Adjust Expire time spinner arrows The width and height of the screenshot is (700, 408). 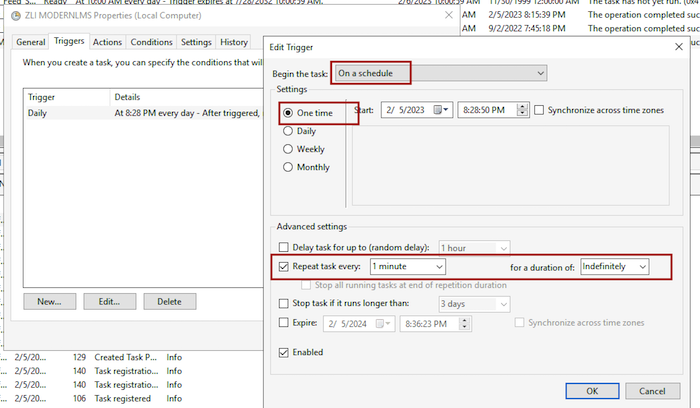coord(464,324)
